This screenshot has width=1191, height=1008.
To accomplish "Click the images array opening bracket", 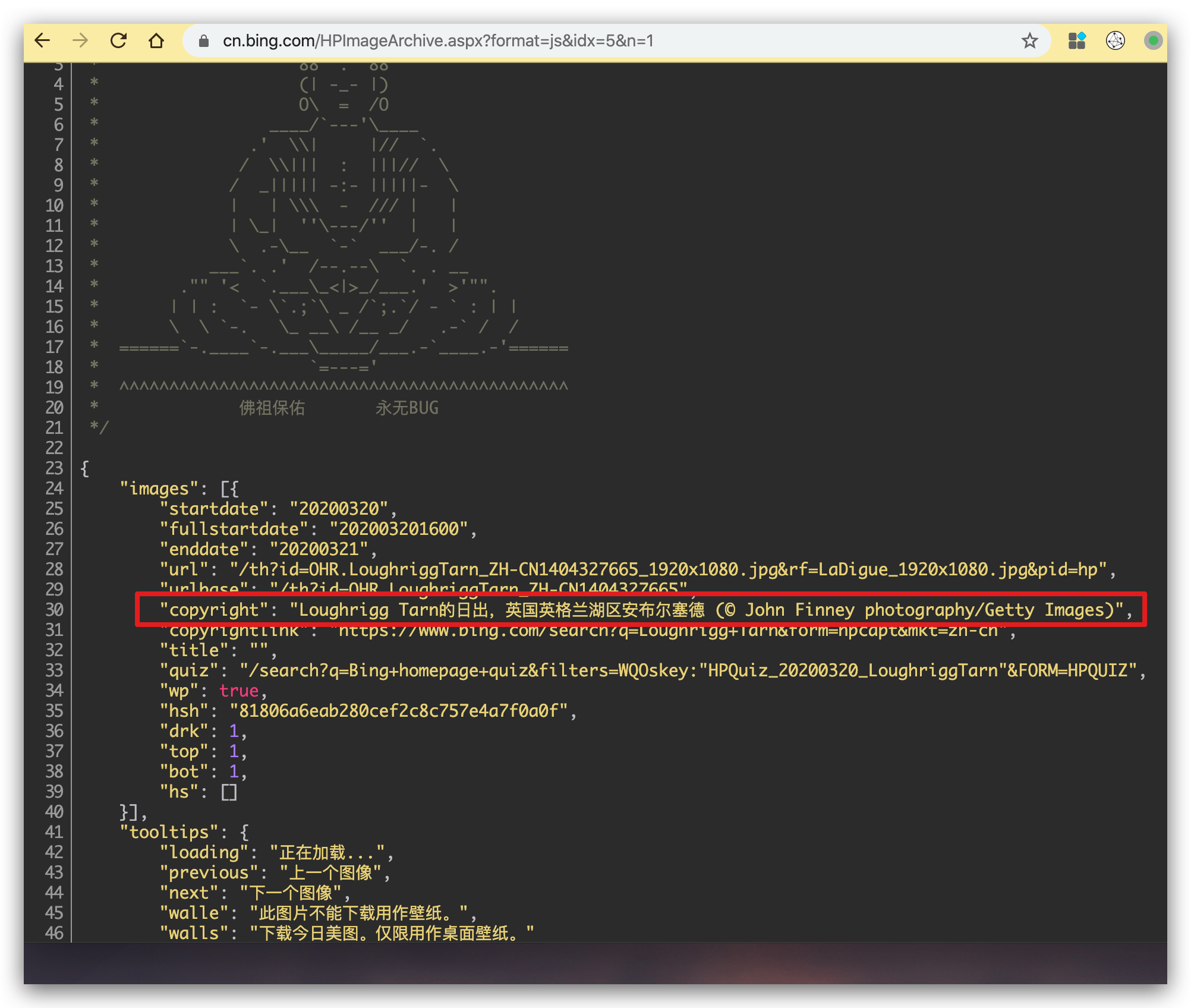I will (x=225, y=489).
